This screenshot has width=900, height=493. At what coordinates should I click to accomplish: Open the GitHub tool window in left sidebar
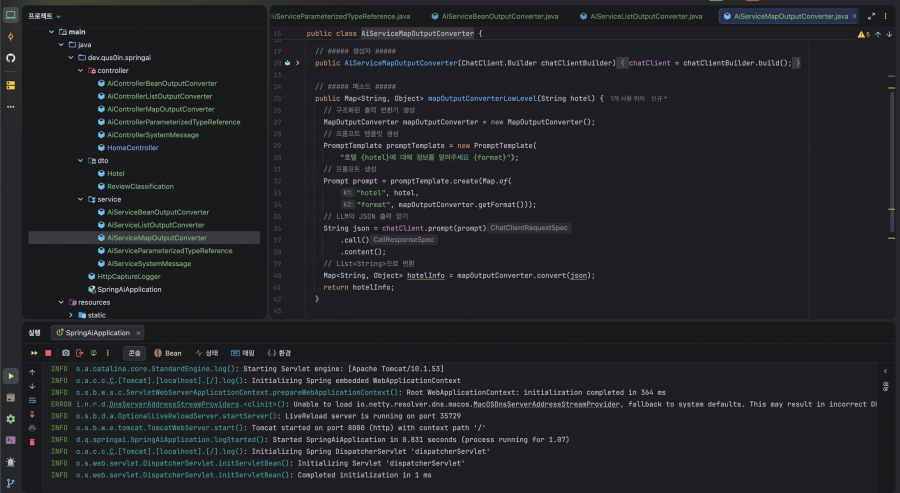click(11, 58)
